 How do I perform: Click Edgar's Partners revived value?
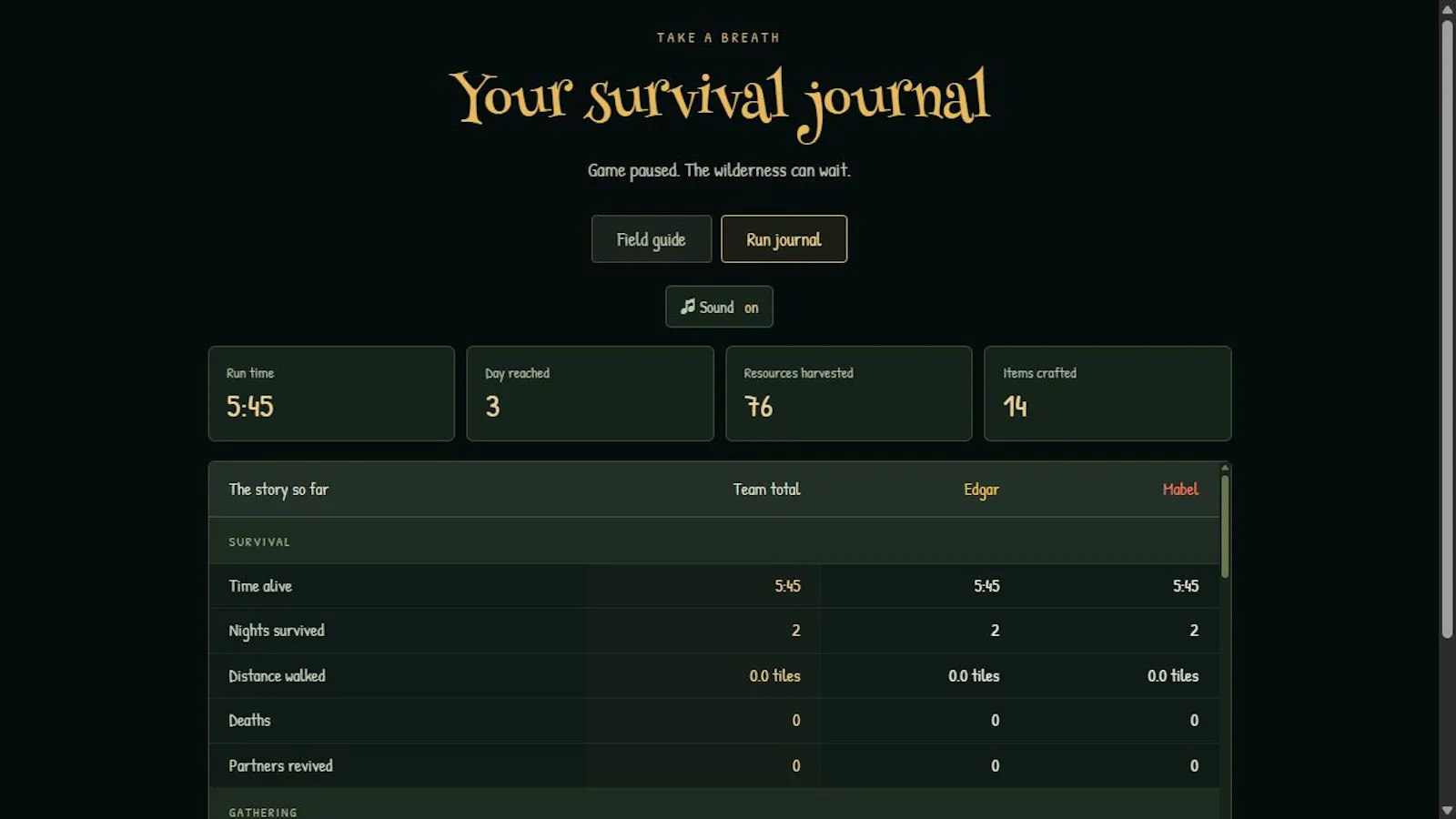[x=995, y=766]
